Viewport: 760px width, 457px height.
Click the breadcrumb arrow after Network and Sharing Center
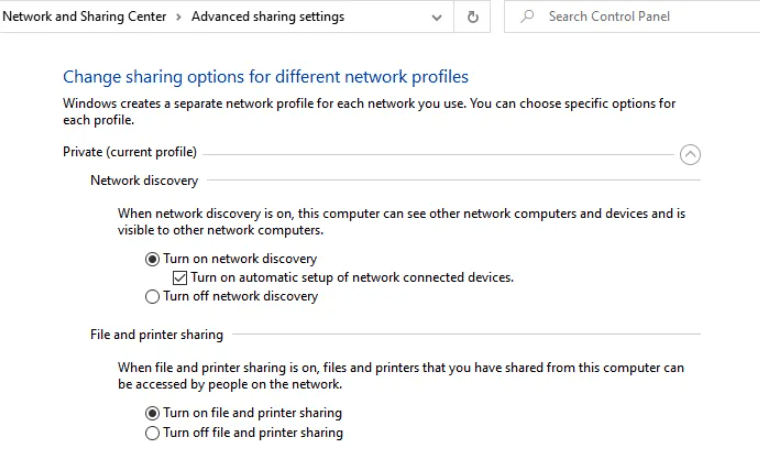pos(178,17)
